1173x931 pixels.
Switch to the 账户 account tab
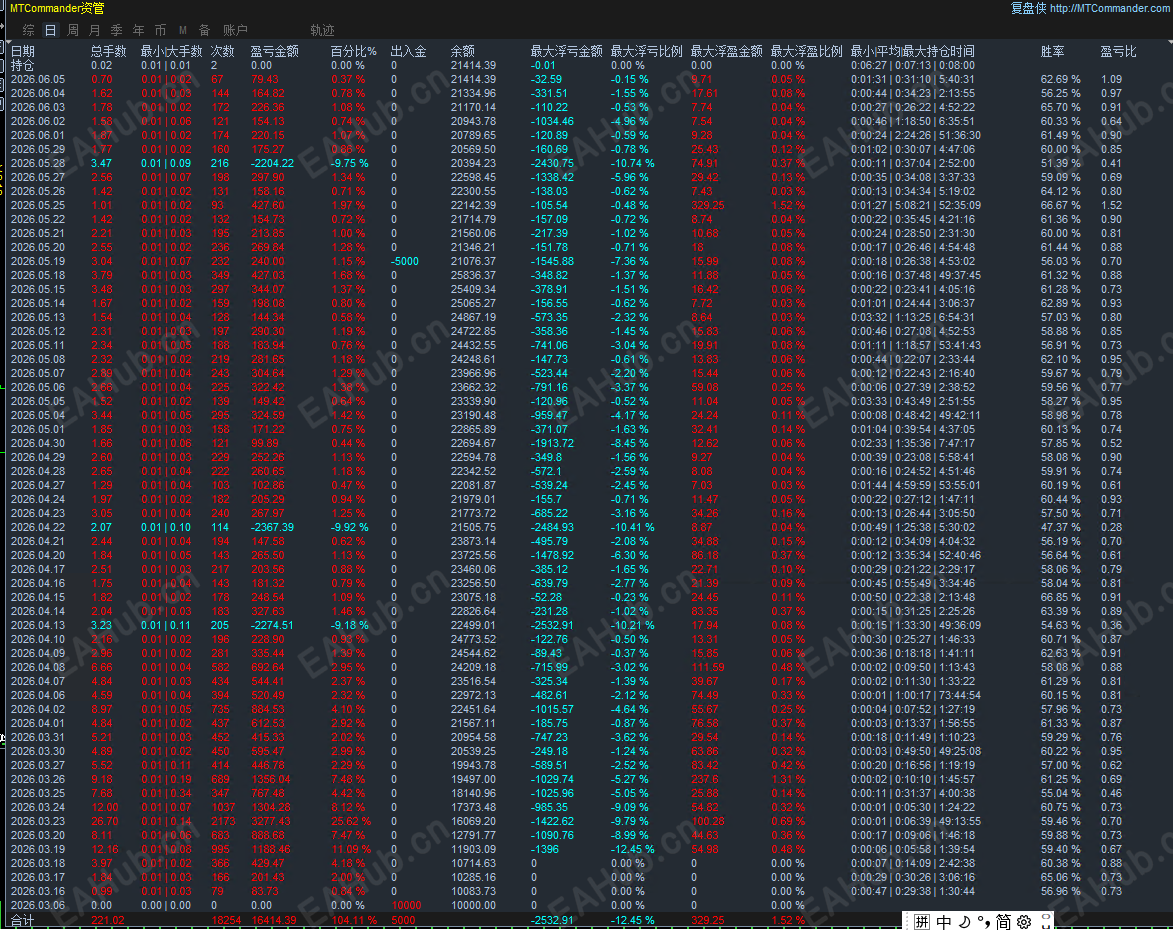click(235, 30)
